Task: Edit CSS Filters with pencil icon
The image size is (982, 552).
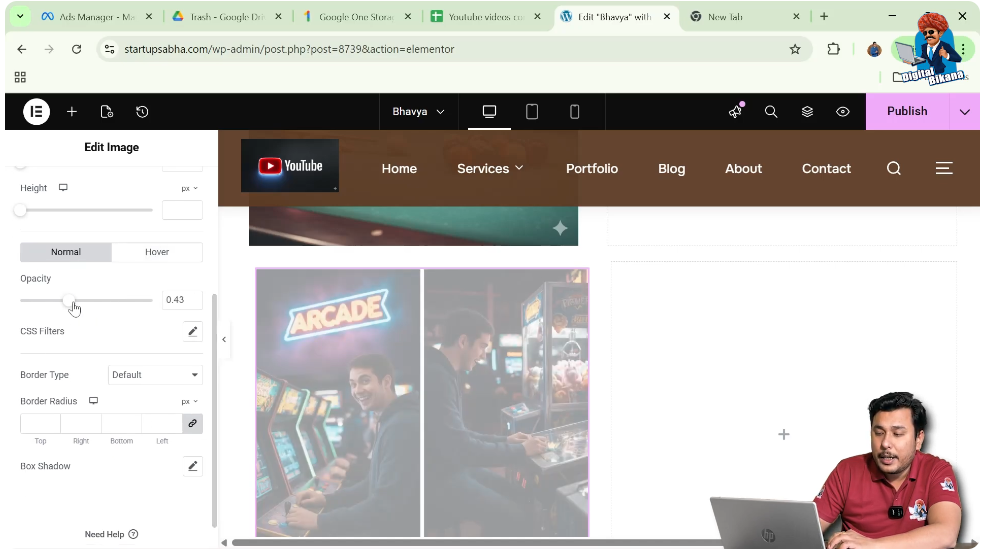Action: point(192,331)
